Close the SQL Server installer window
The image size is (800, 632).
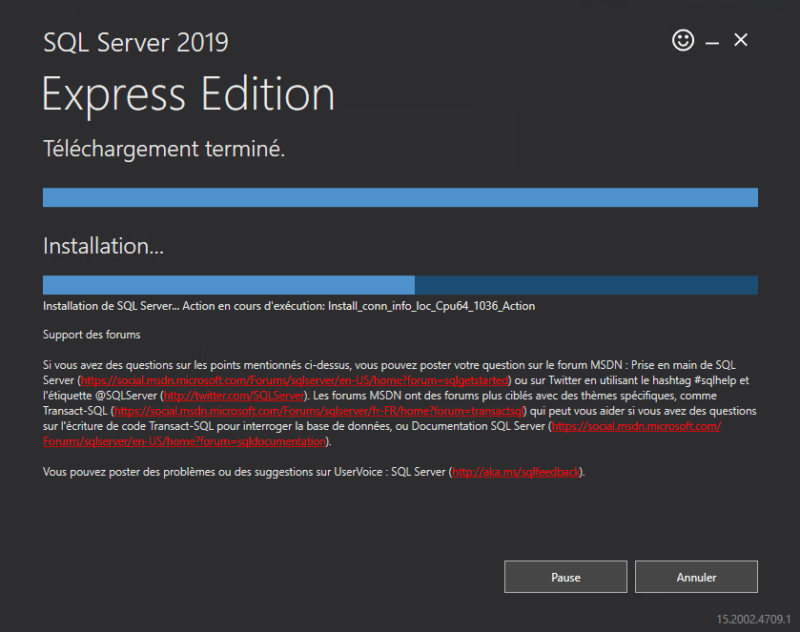(741, 40)
